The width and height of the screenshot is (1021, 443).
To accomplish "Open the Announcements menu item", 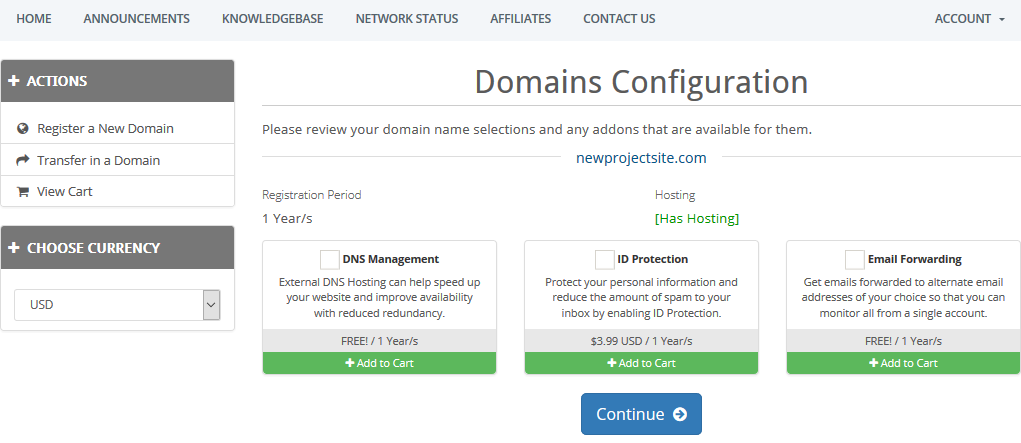I will pyautogui.click(x=137, y=19).
